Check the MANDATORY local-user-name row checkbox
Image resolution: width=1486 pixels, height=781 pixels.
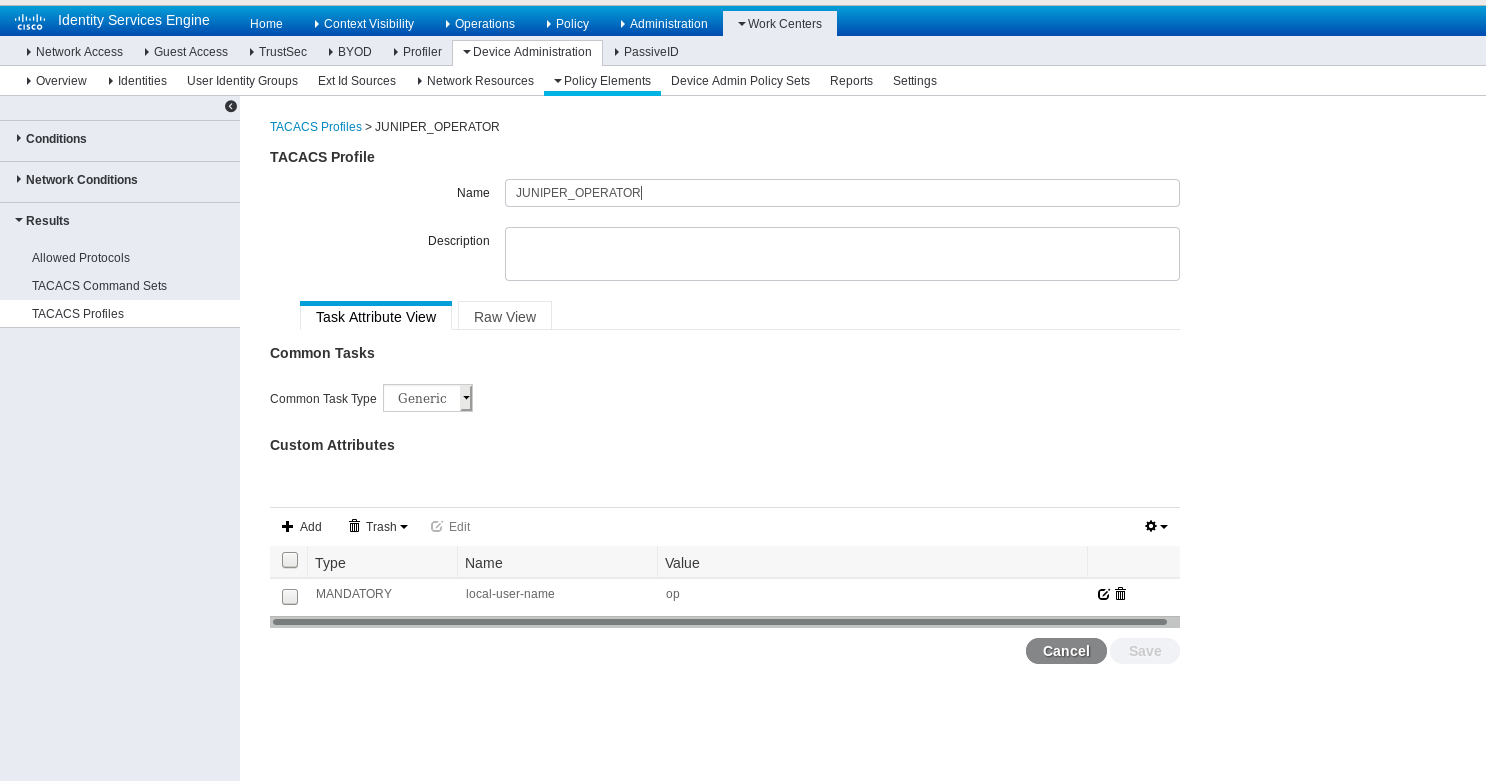pyautogui.click(x=290, y=597)
